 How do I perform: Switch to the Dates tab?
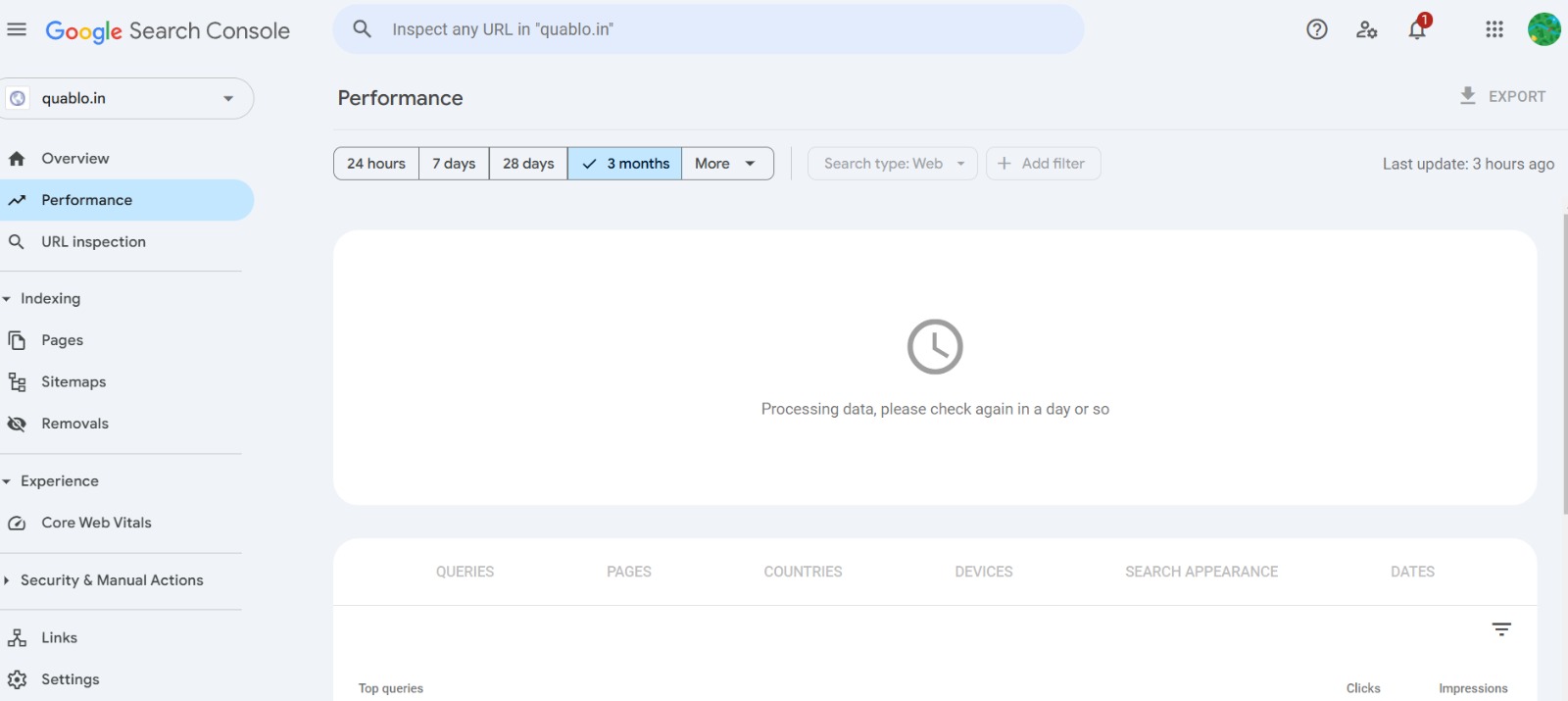click(x=1412, y=572)
